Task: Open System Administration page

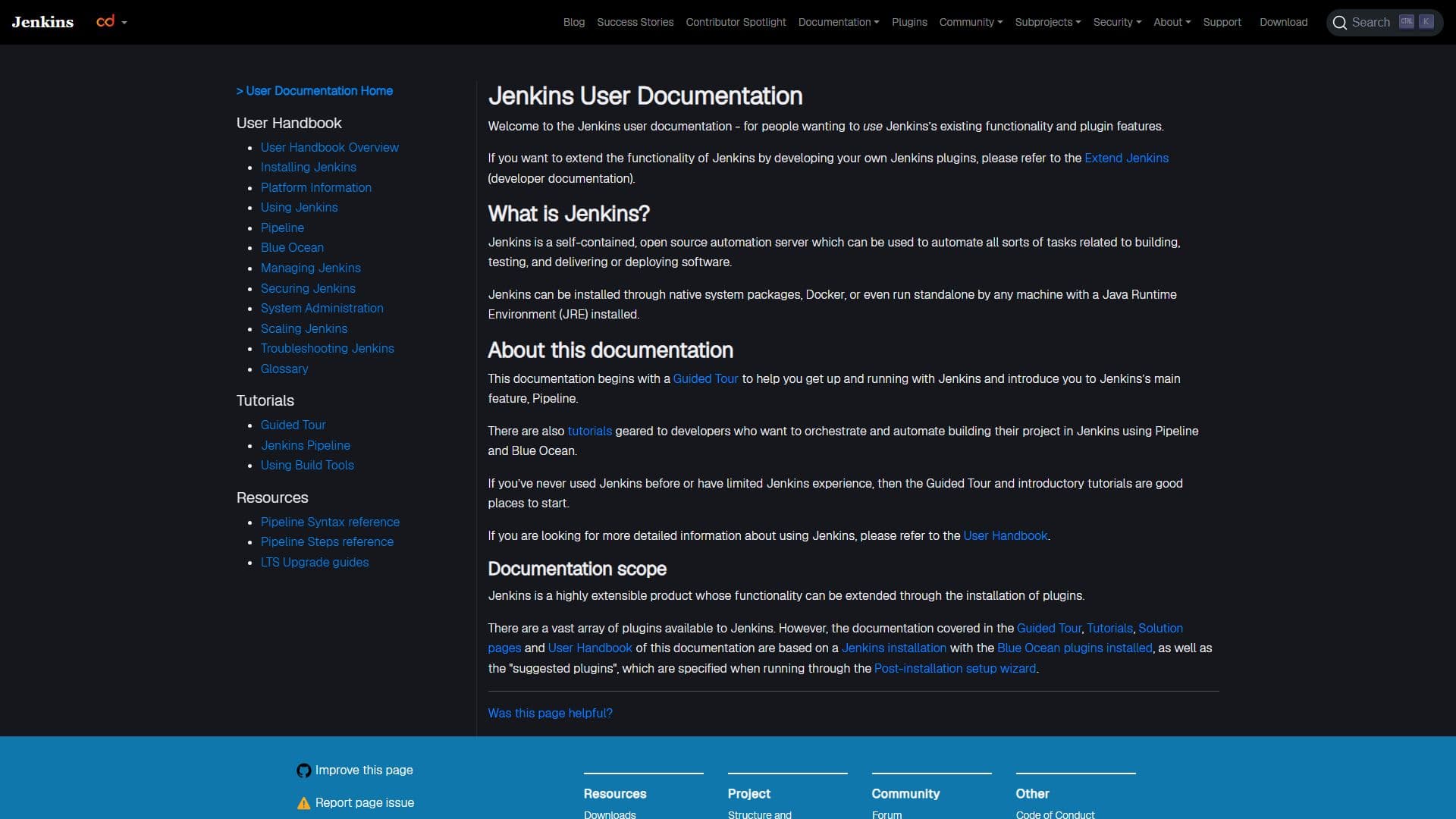Action: point(322,308)
